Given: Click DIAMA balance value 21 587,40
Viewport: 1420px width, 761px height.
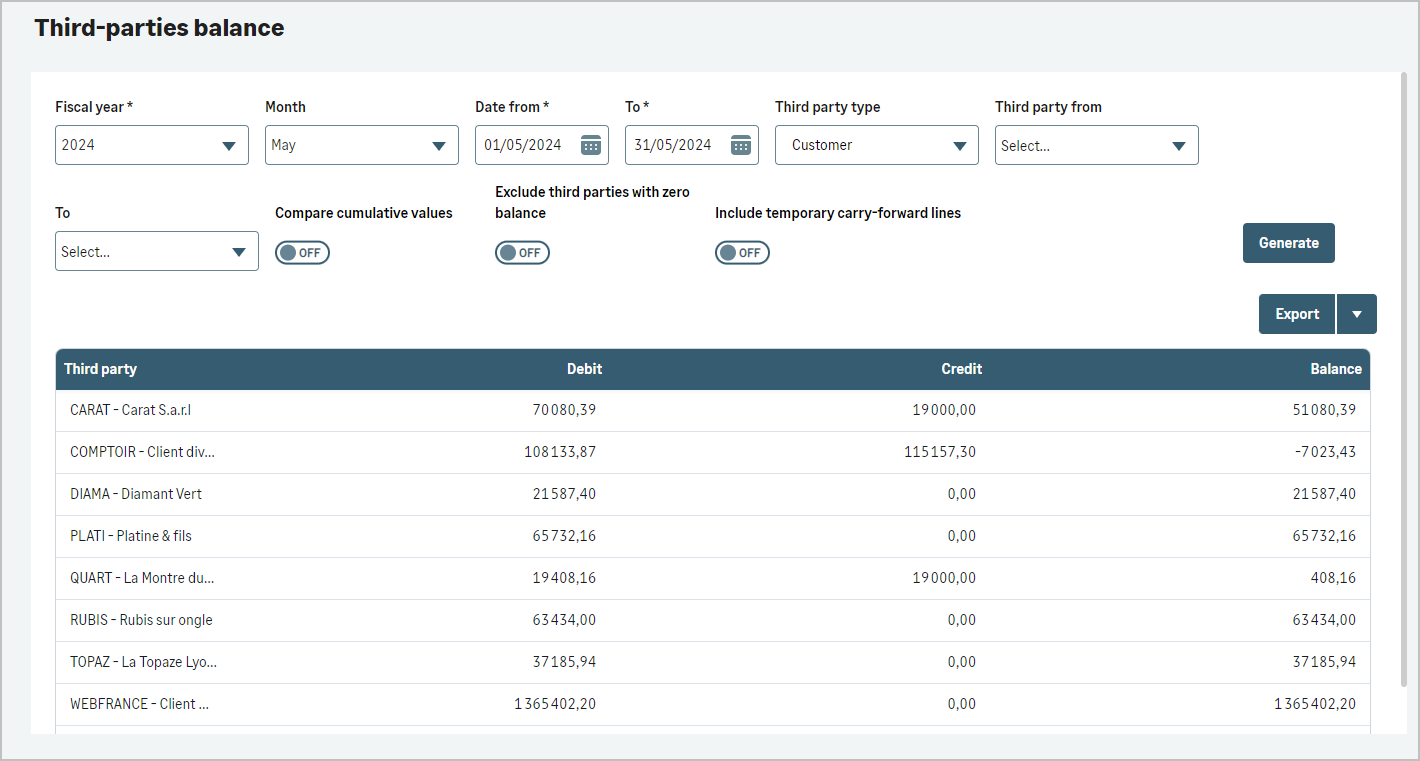Looking at the screenshot, I should (x=1324, y=494).
